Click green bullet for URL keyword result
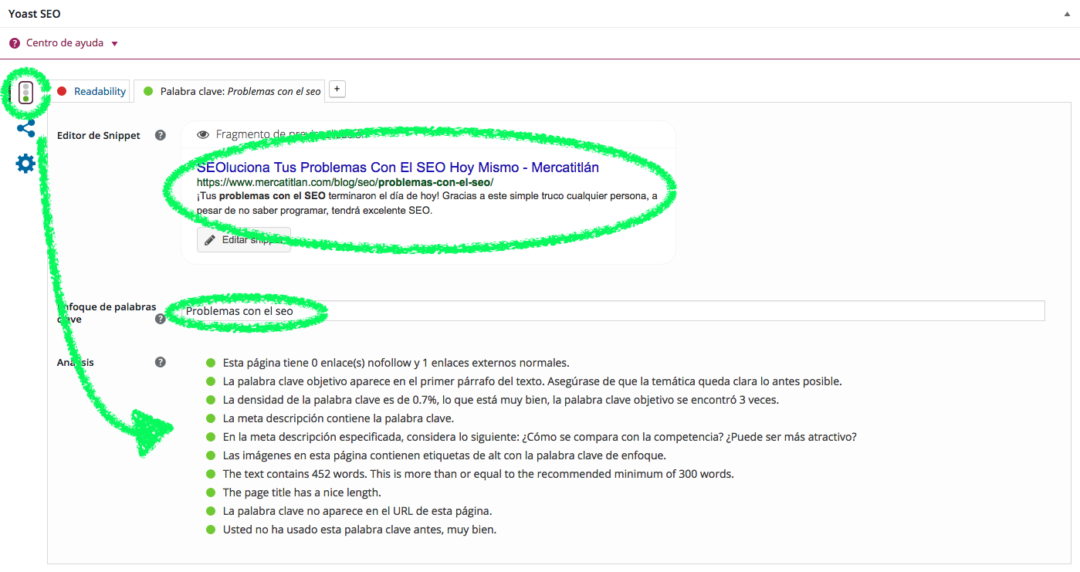This screenshot has width=1080, height=572. (x=211, y=511)
